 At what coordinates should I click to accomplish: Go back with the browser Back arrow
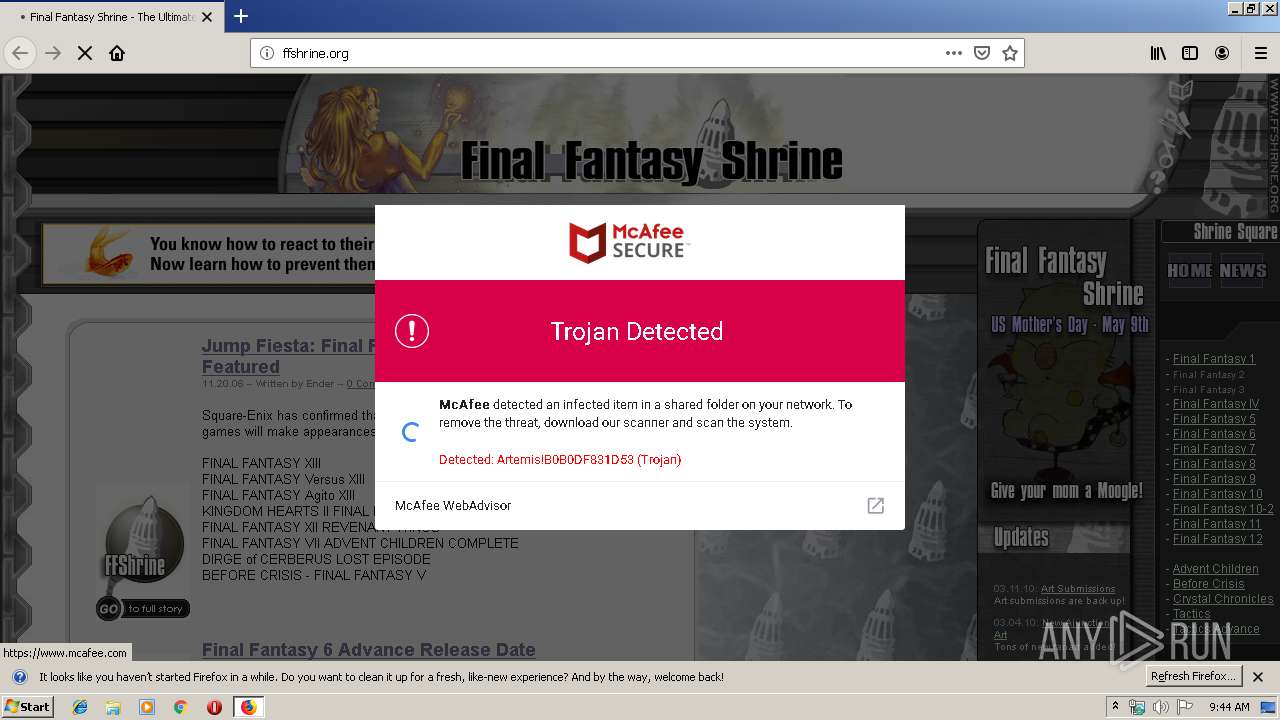[x=19, y=53]
